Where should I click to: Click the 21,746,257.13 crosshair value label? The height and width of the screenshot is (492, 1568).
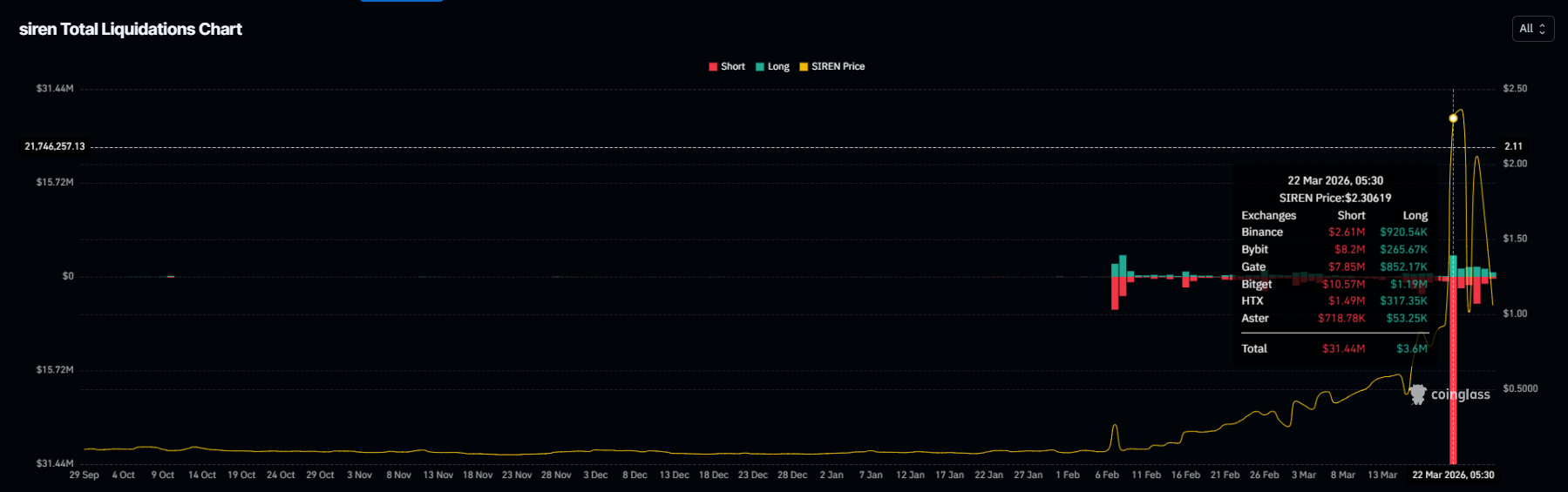tap(55, 146)
